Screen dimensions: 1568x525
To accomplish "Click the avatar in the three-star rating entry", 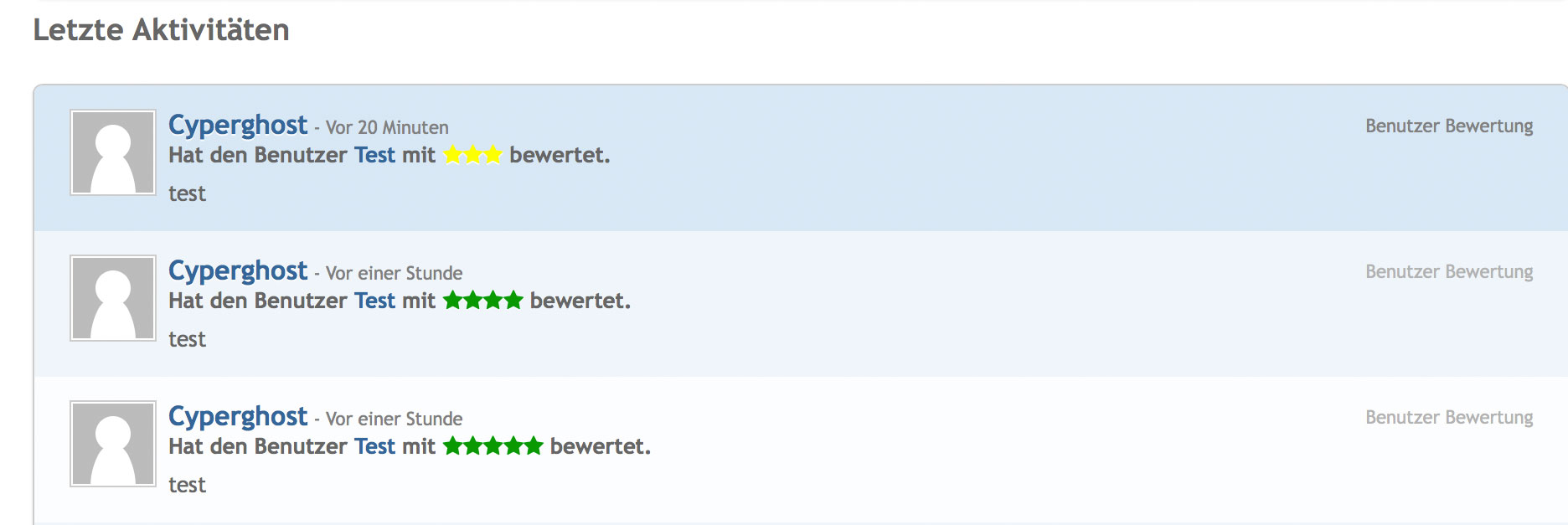I will coord(113,153).
